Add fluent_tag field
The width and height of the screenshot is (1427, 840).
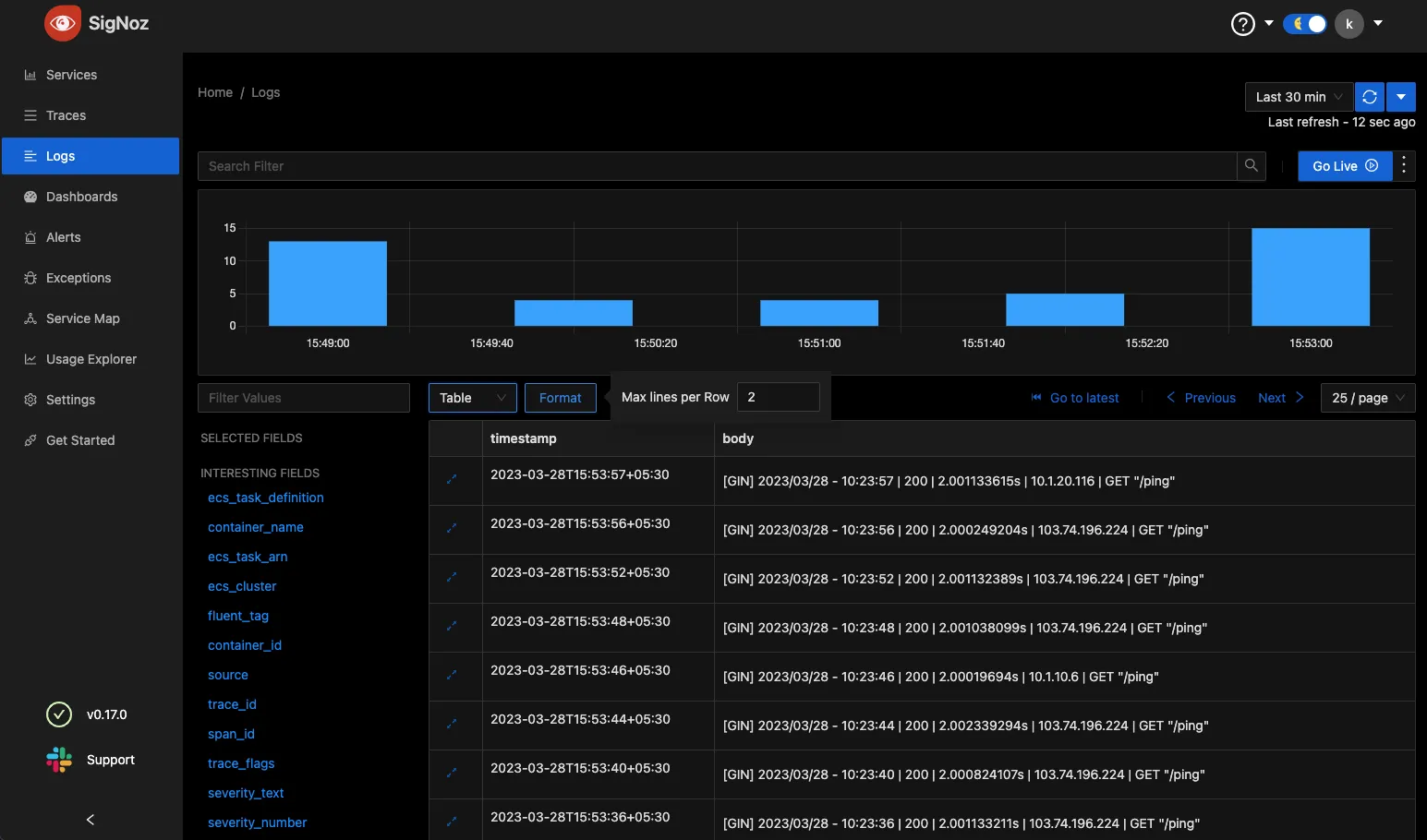click(238, 616)
